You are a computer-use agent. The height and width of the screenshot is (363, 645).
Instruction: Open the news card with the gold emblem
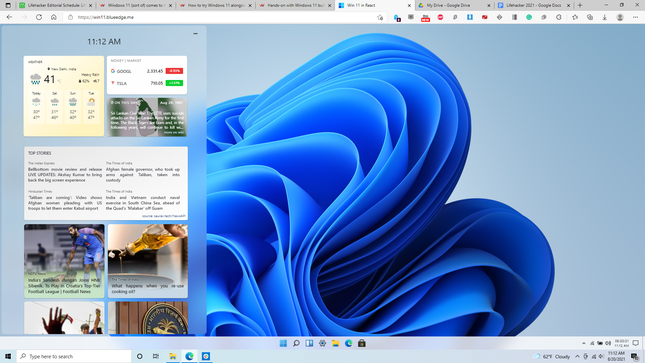[x=148, y=318]
